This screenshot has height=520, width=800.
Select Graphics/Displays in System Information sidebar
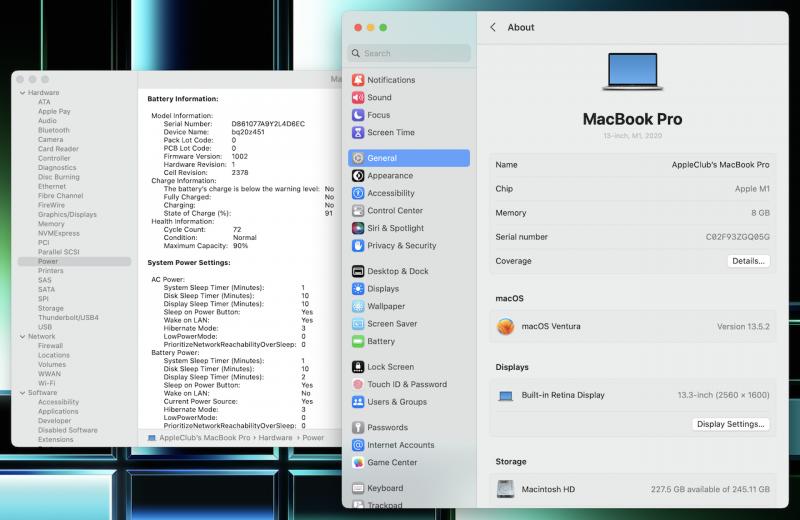67,214
